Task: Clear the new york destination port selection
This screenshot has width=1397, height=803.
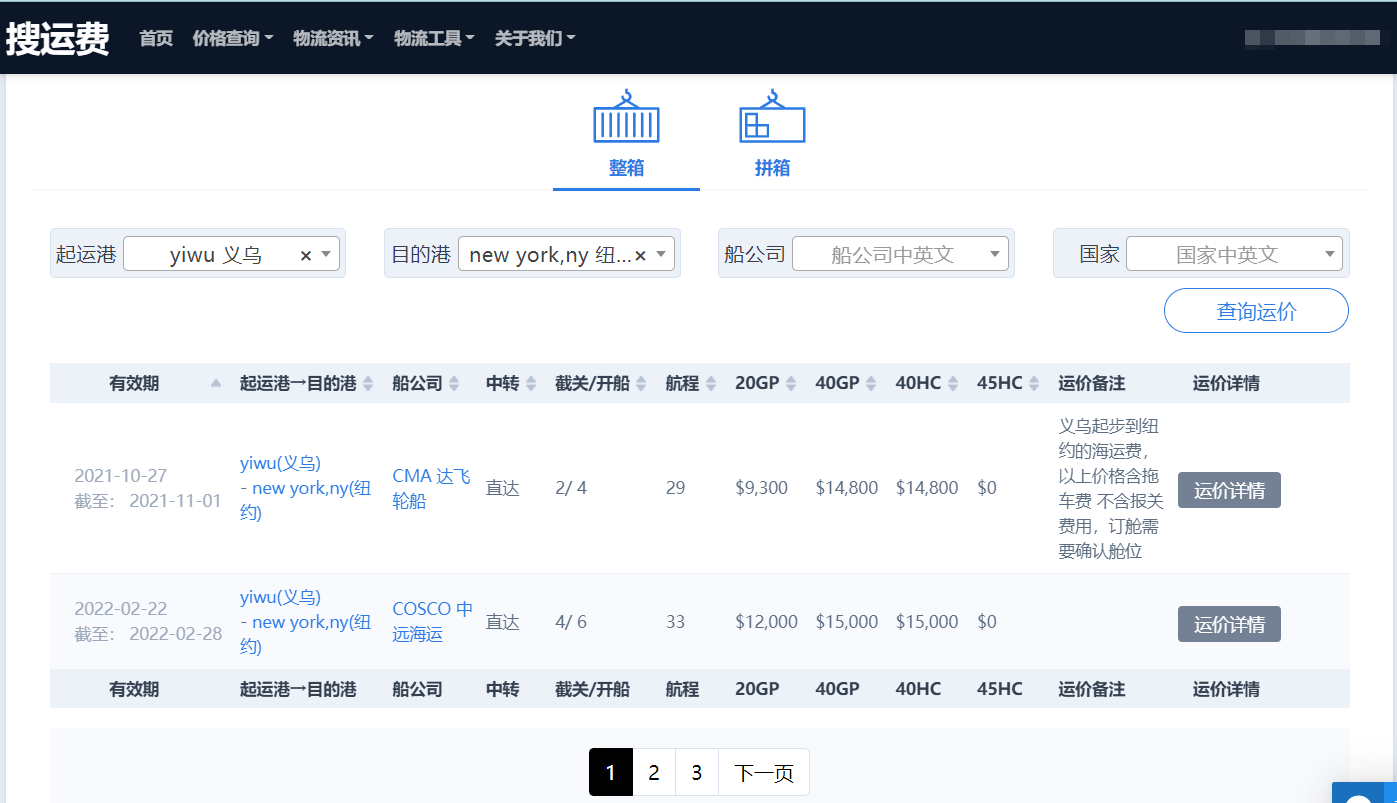Action: [x=640, y=255]
